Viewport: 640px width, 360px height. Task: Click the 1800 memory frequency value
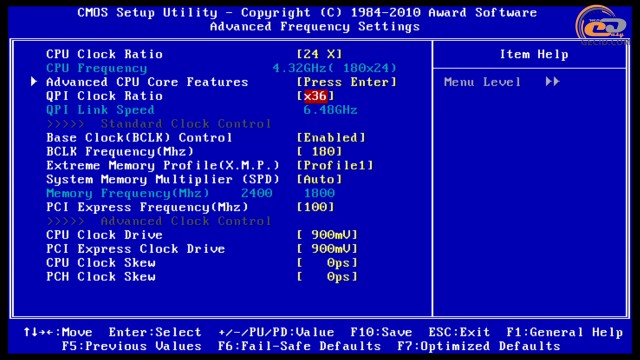click(x=319, y=193)
